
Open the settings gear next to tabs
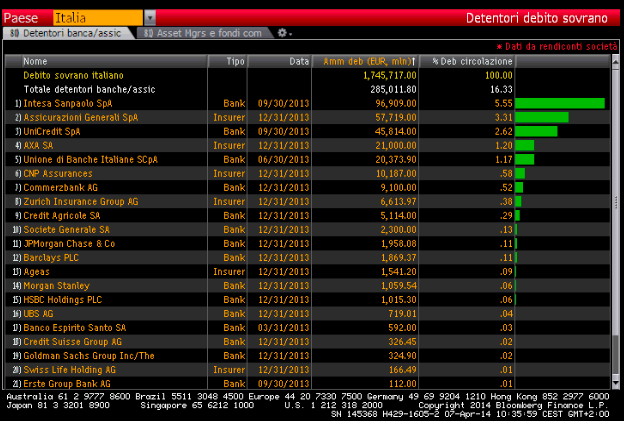283,33
